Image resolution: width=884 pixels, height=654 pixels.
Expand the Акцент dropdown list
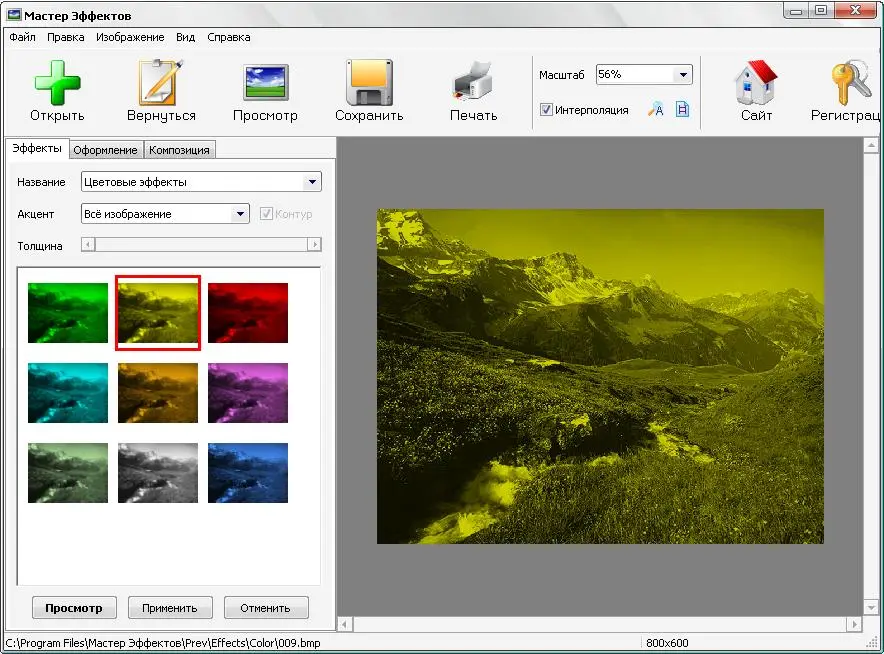[x=240, y=214]
